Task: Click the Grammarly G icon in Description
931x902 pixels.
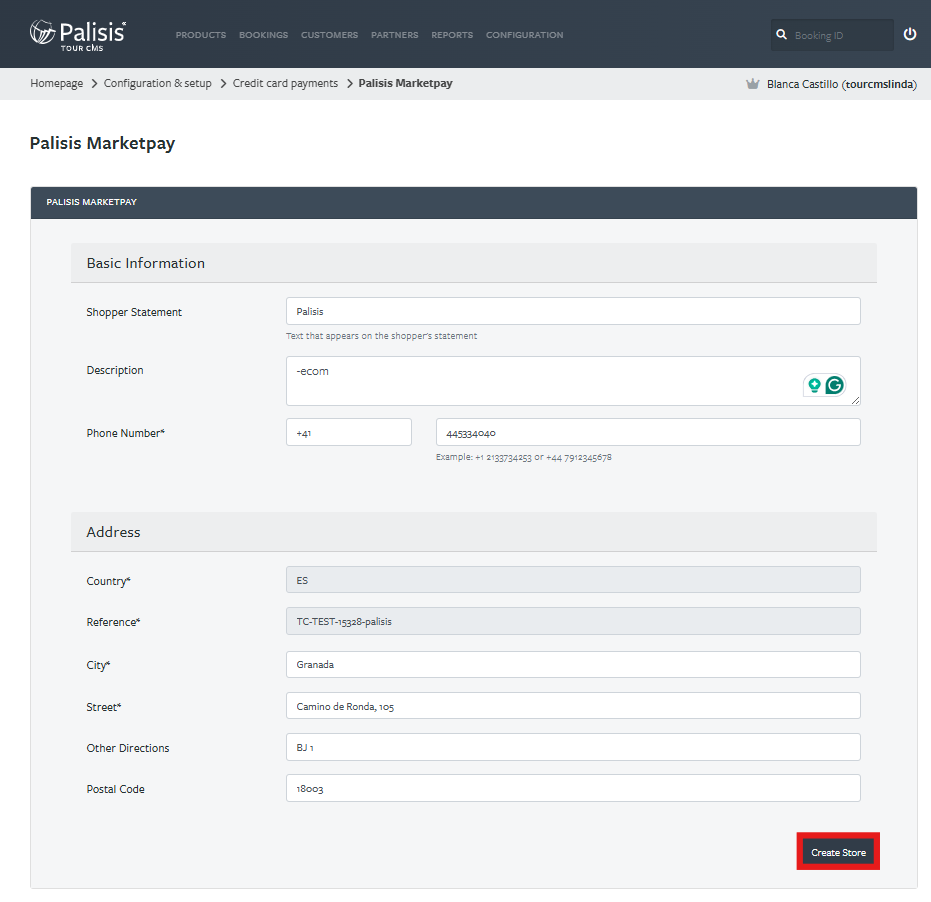Action: [835, 385]
